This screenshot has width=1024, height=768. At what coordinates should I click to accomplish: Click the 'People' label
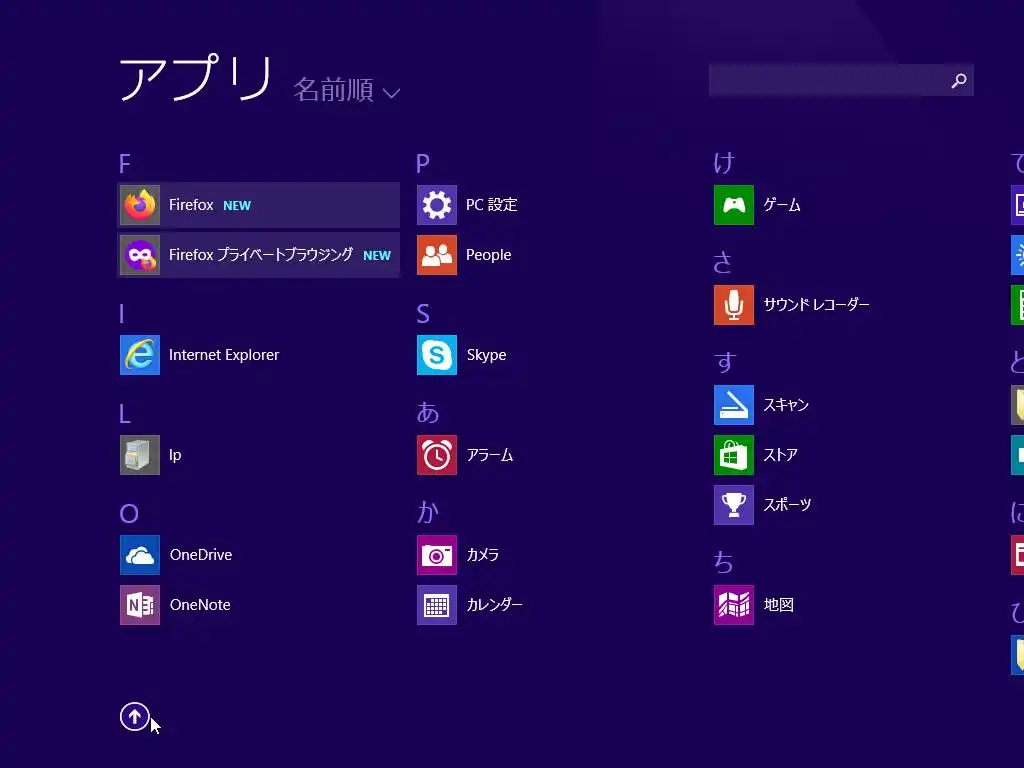point(488,255)
